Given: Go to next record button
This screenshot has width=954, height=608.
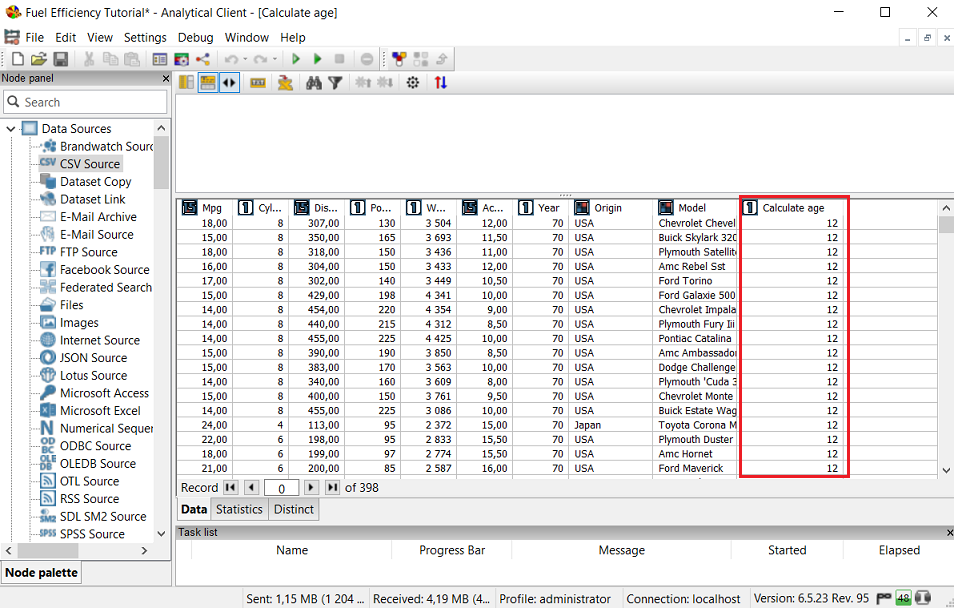Looking at the screenshot, I should click(x=311, y=487).
